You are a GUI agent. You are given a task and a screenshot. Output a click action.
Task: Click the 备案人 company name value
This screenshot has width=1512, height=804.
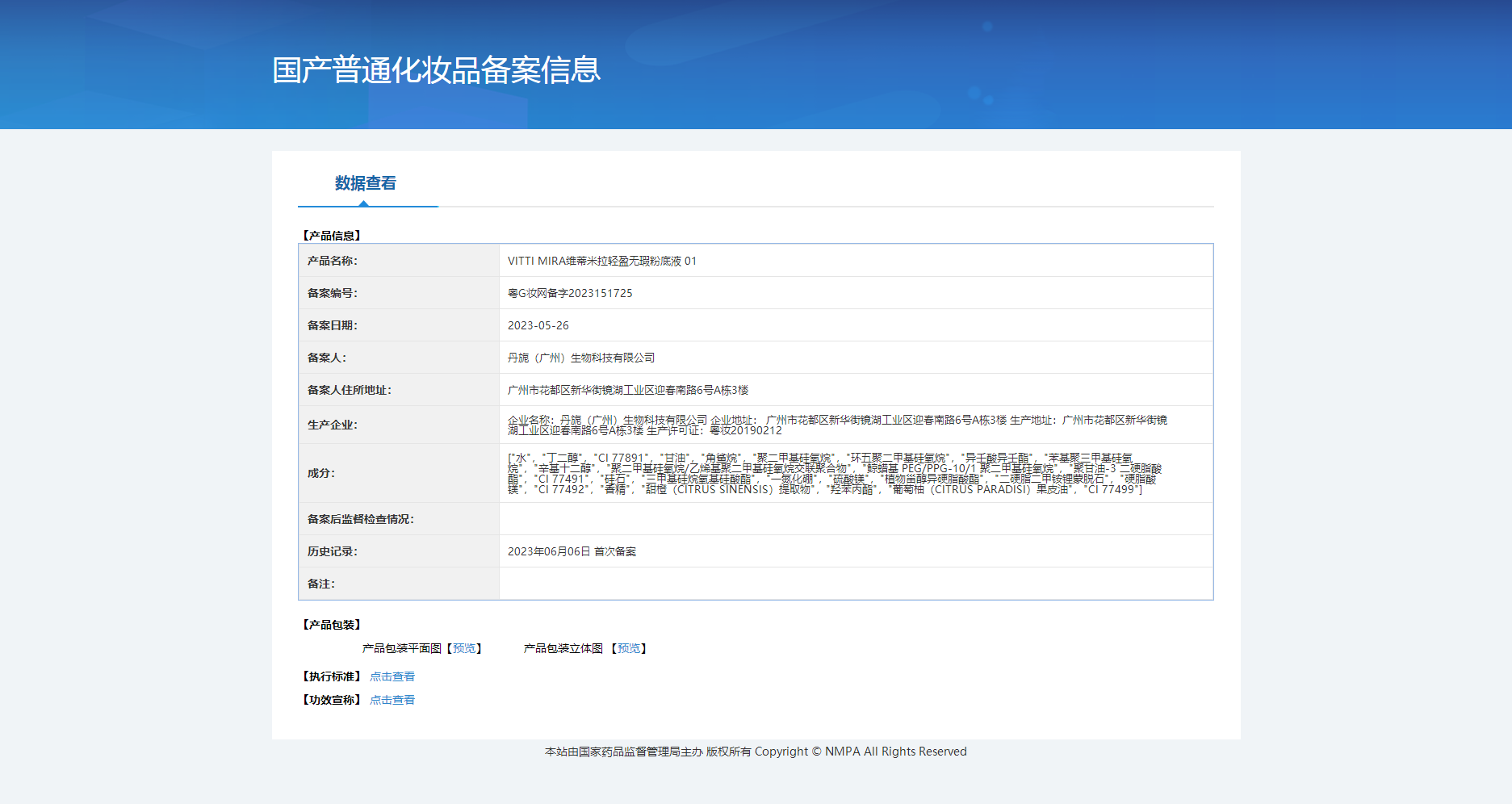[x=580, y=358]
